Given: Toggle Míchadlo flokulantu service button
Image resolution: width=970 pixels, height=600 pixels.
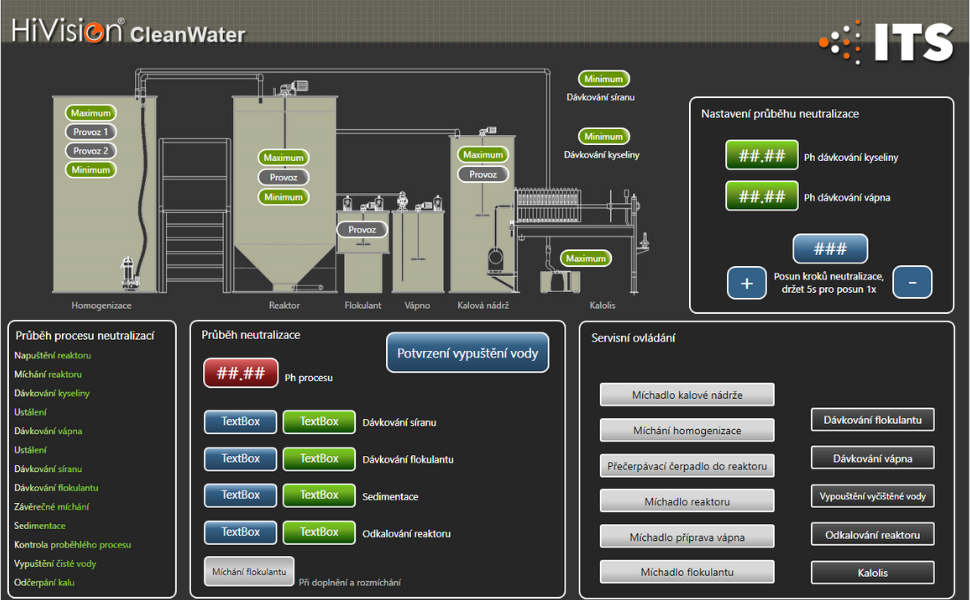Looking at the screenshot, I should tap(687, 572).
